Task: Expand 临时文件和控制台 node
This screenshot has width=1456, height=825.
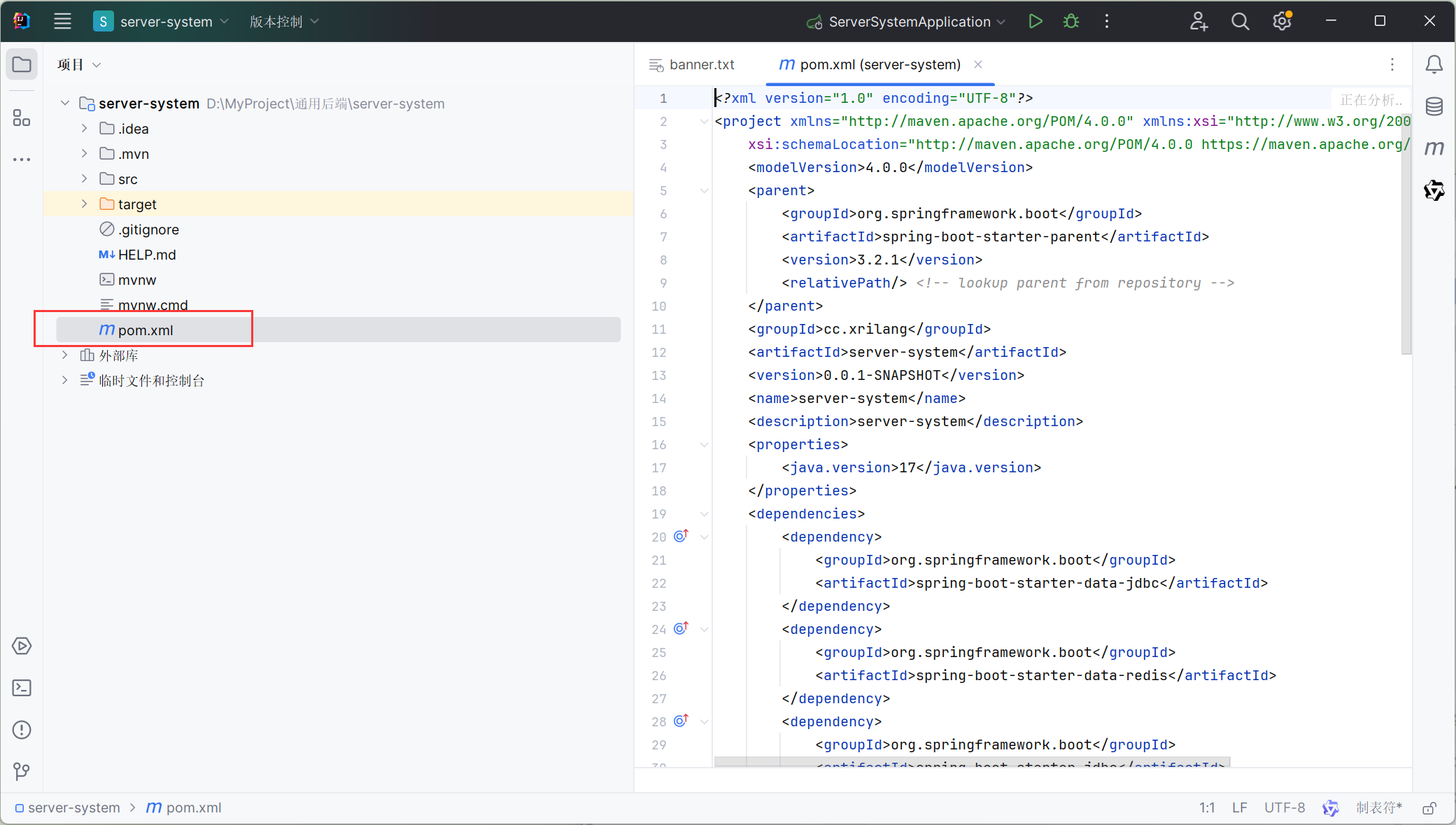Action: click(65, 380)
